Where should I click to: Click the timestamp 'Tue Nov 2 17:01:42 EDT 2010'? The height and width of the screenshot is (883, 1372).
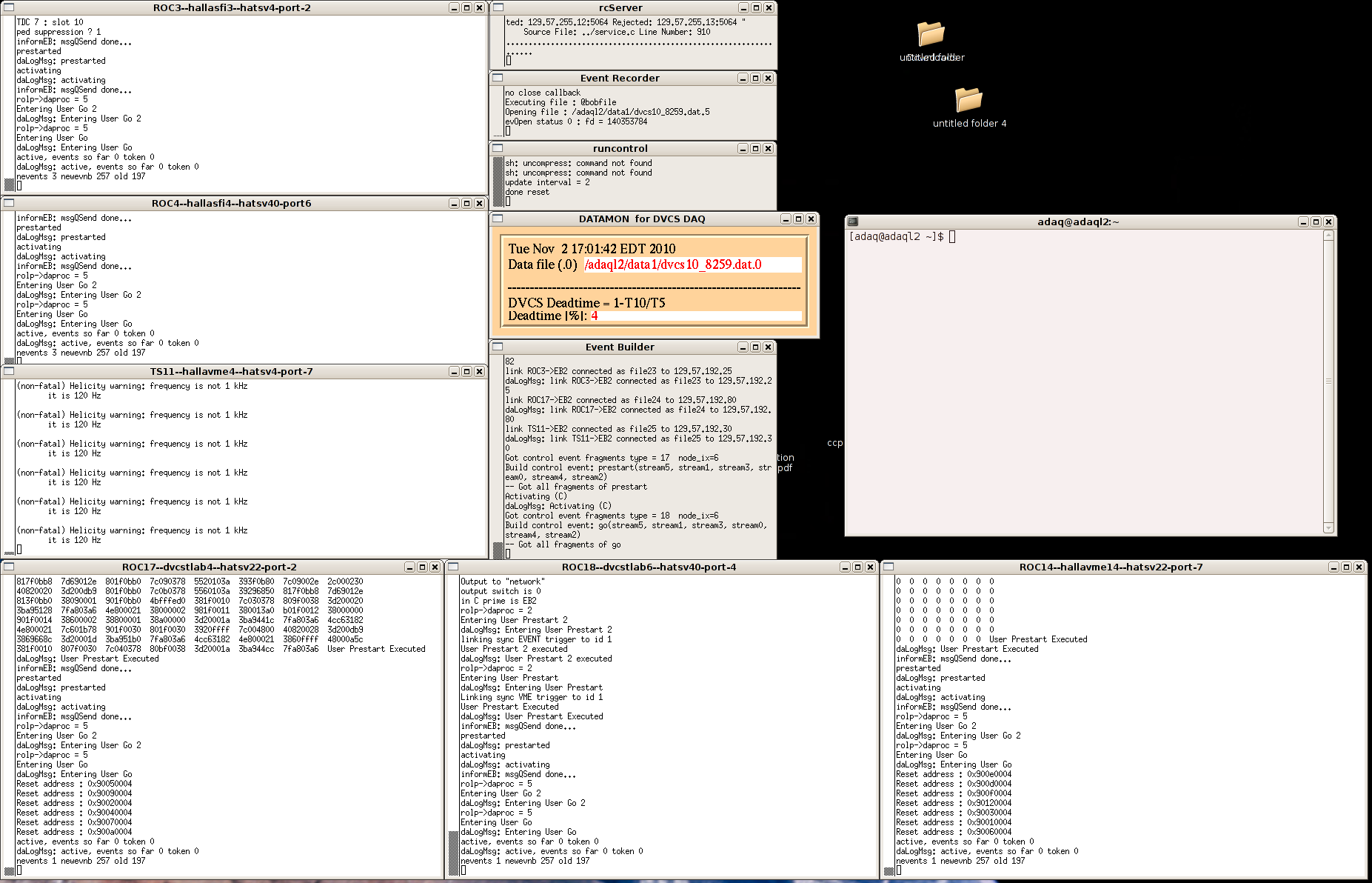[x=592, y=249]
